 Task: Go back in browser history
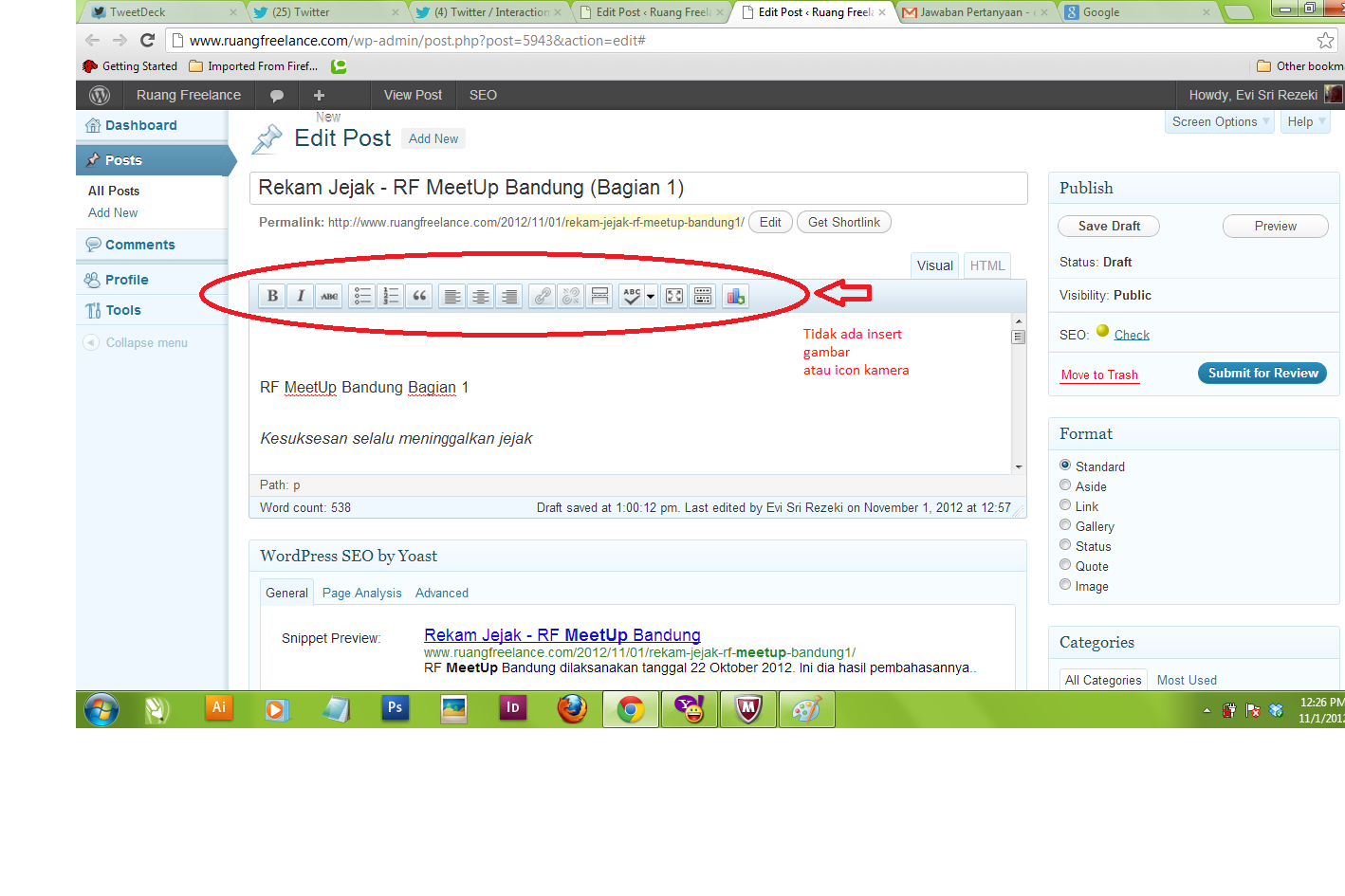[92, 40]
